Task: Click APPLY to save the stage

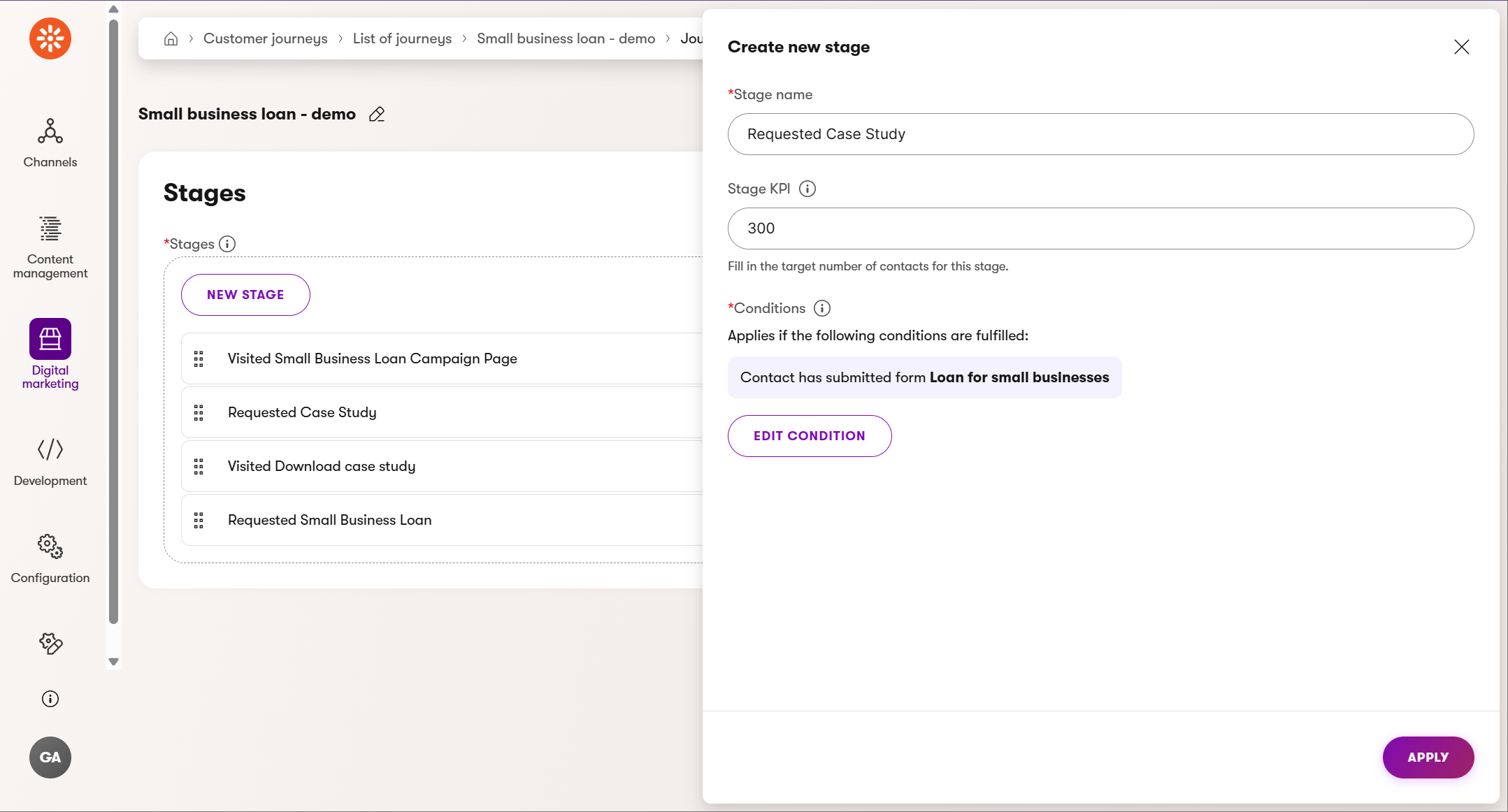Action: click(1428, 757)
